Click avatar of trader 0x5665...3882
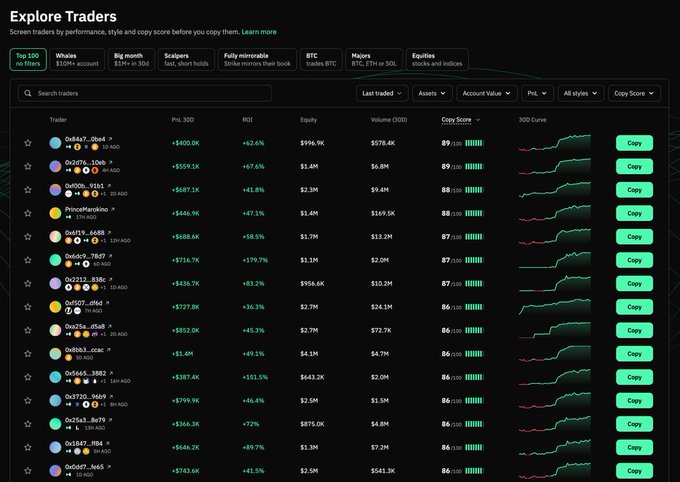 (x=55, y=377)
